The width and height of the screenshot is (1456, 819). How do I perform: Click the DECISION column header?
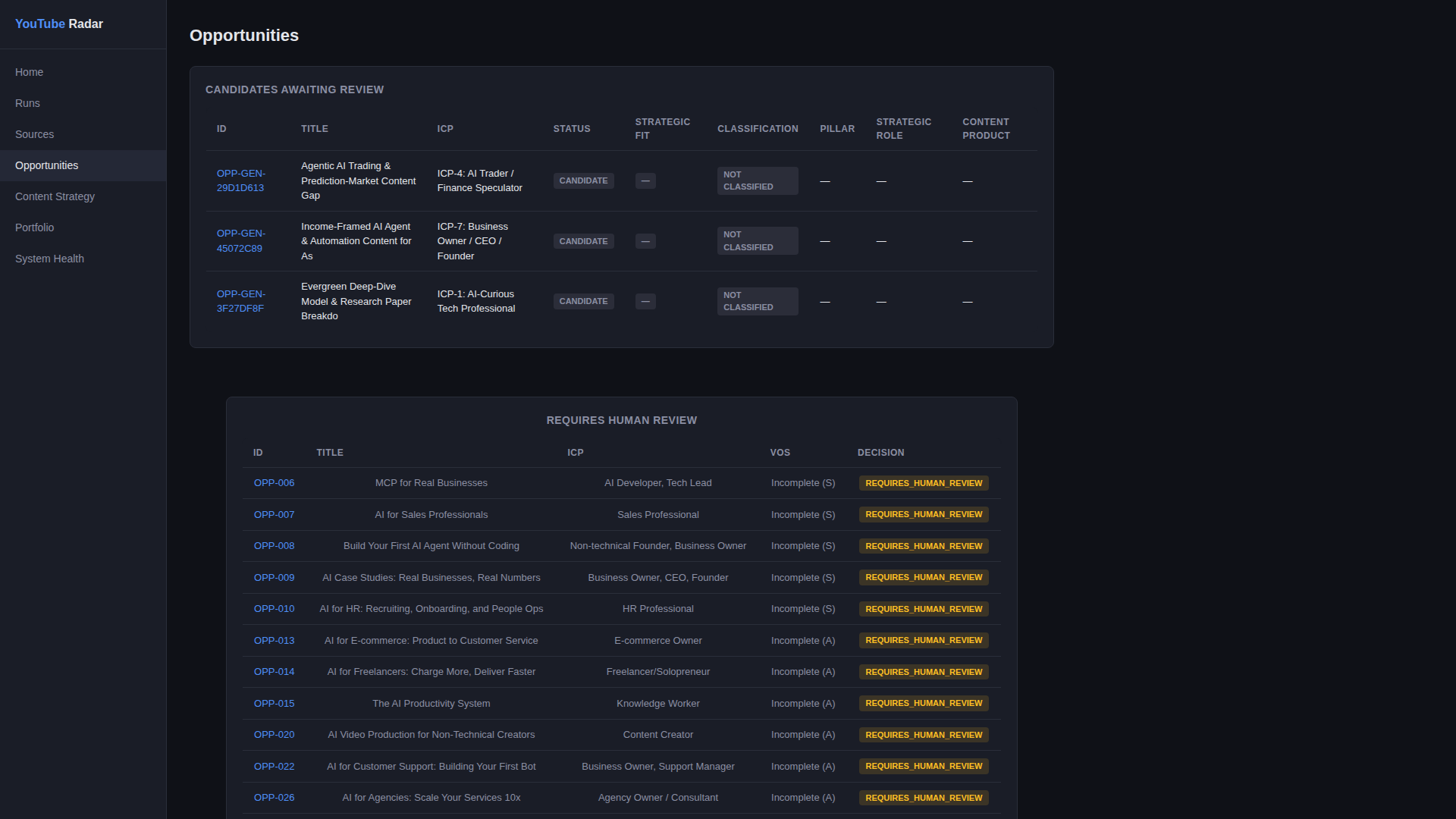(880, 453)
